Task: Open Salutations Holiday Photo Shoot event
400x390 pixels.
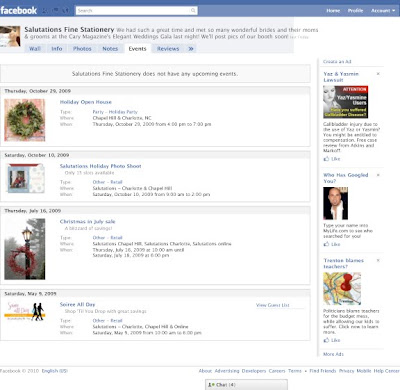Action: pos(100,166)
